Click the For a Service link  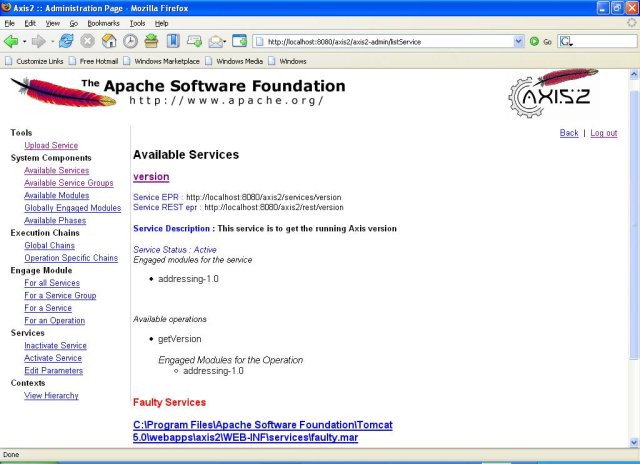coord(48,308)
